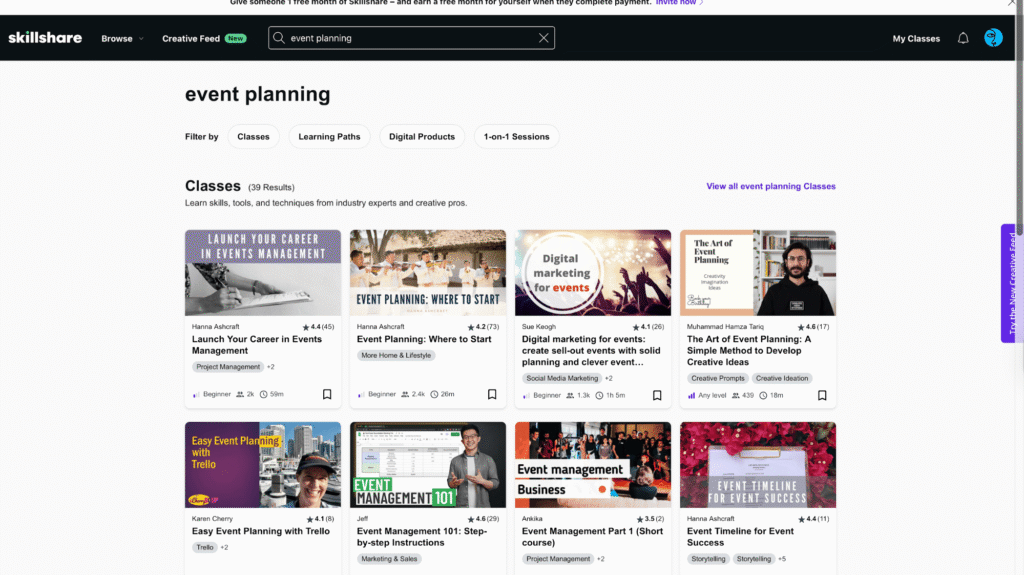
Task: Select the Marketing & Sales tag
Action: point(389,559)
